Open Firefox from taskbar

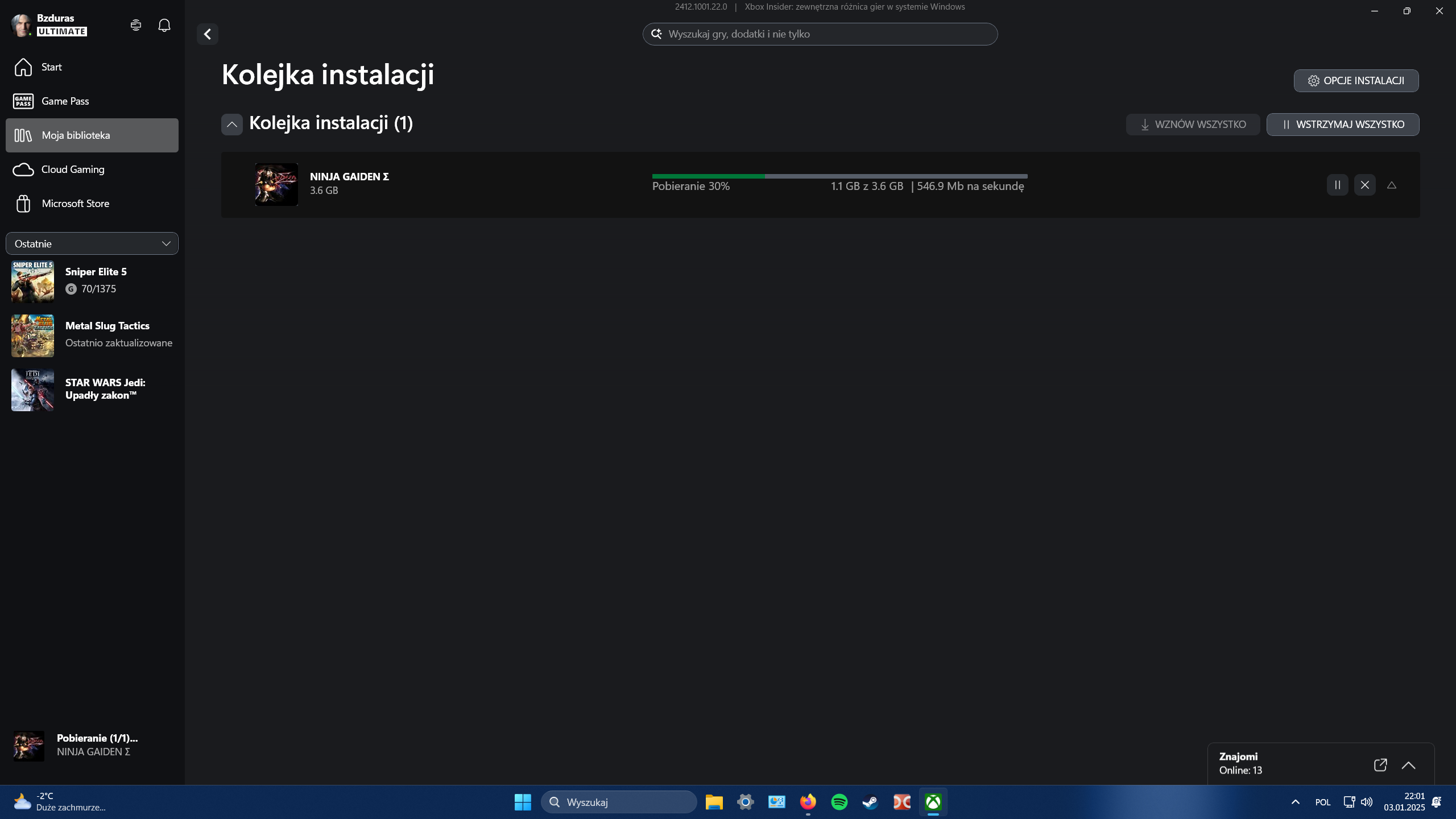[x=808, y=803]
